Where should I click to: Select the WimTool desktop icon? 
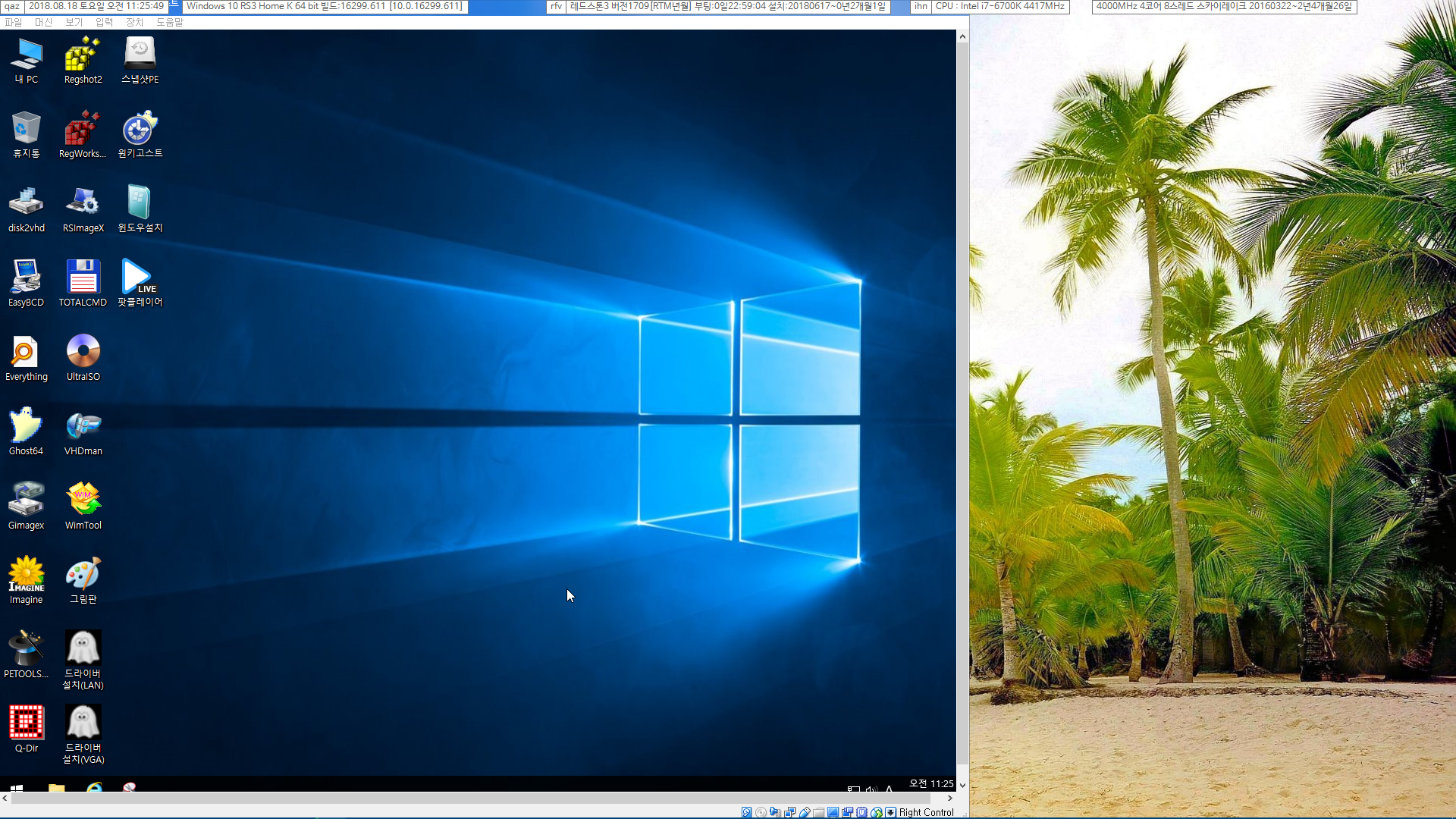tap(83, 507)
